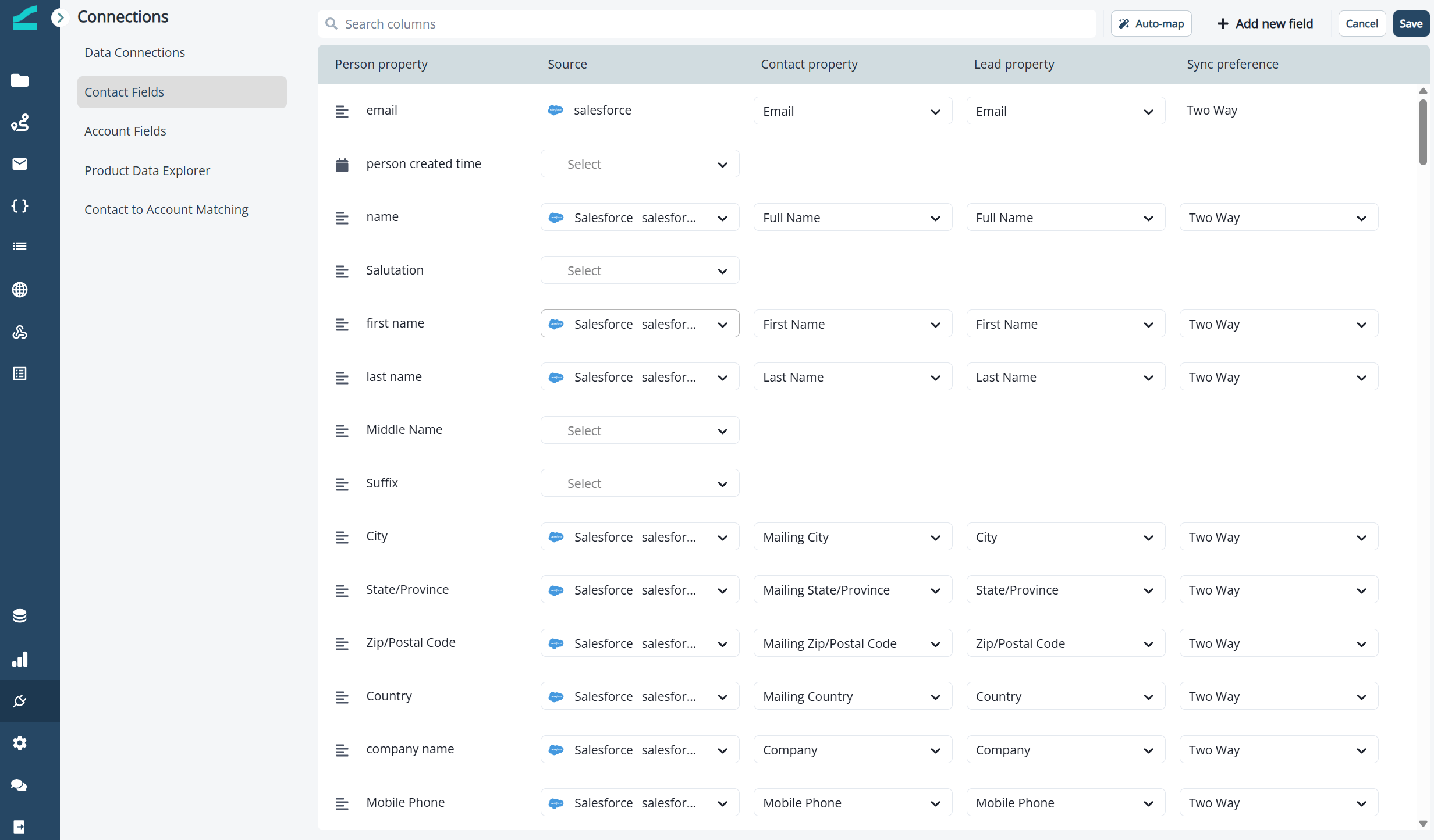This screenshot has width=1434, height=840.
Task: Open the list icon in sidebar
Action: [x=20, y=246]
